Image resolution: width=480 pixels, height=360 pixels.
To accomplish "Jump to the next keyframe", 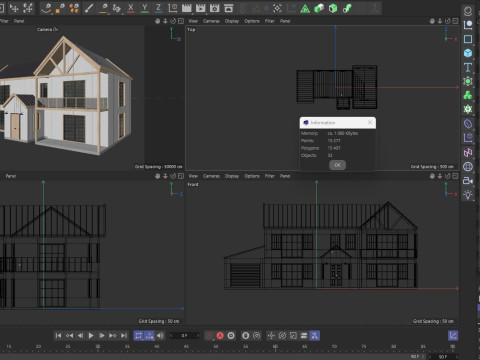I will tap(113, 336).
